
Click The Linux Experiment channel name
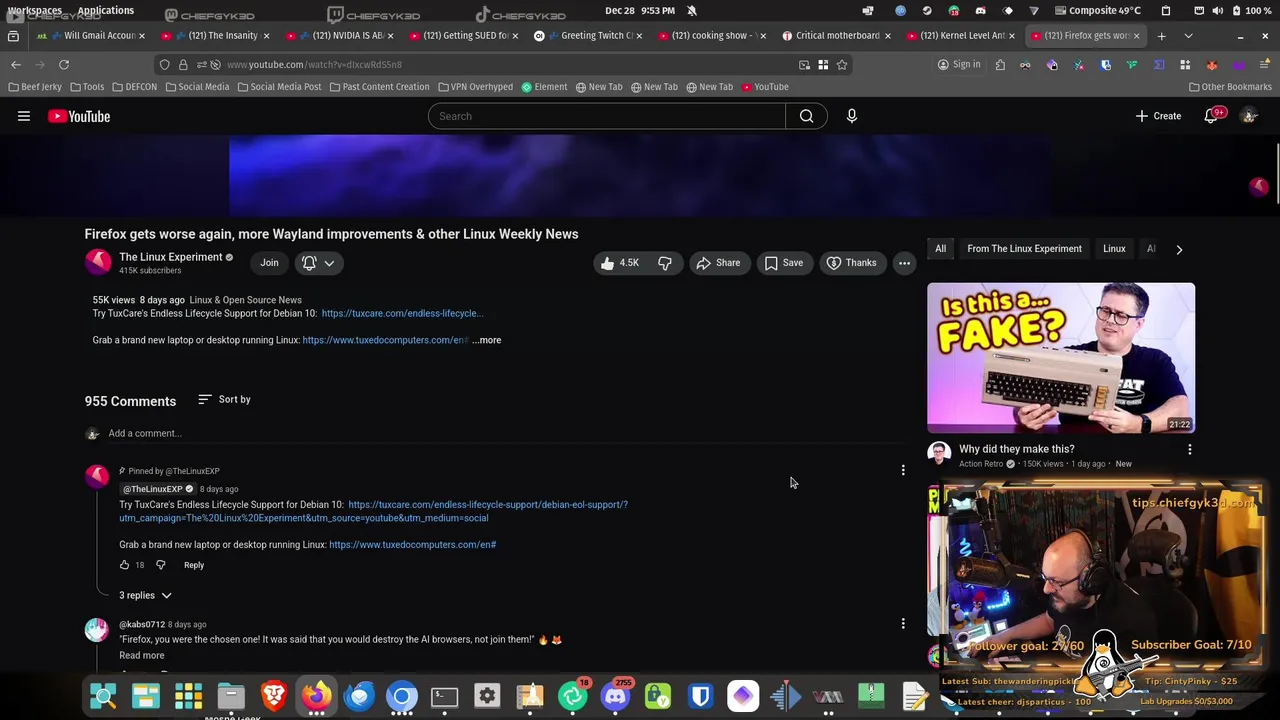click(171, 257)
